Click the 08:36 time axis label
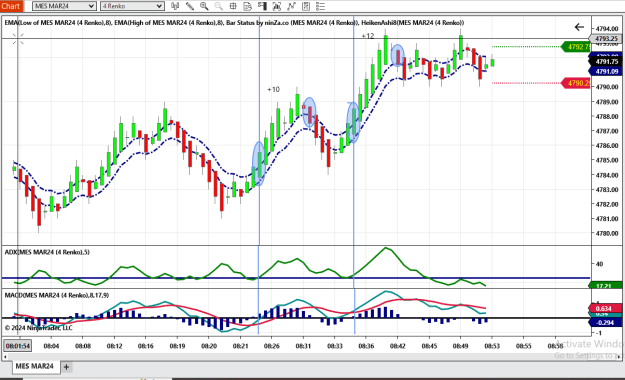This screenshot has height=380, width=625. [366, 346]
